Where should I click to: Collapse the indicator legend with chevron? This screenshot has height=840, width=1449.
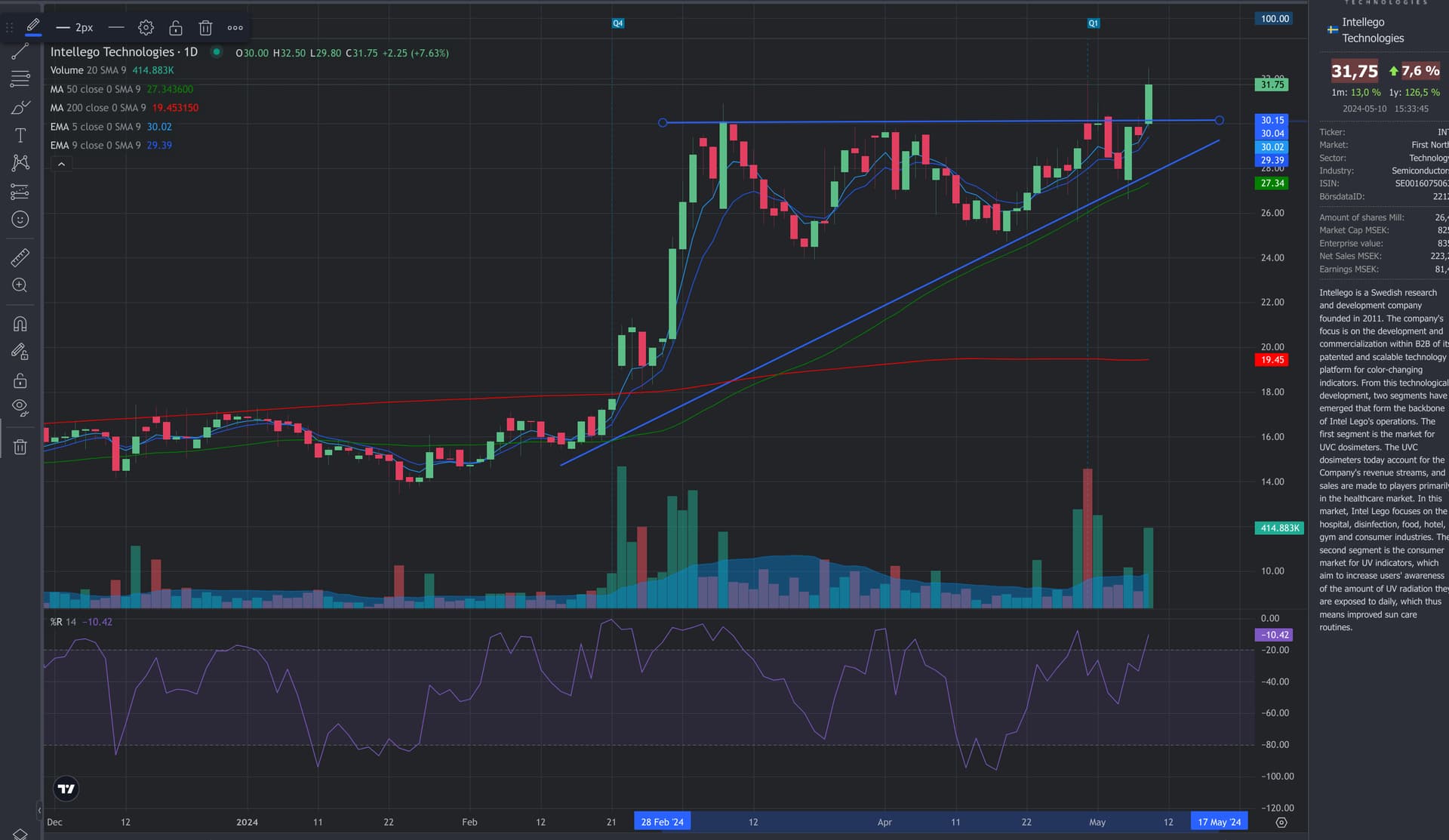coord(62,164)
